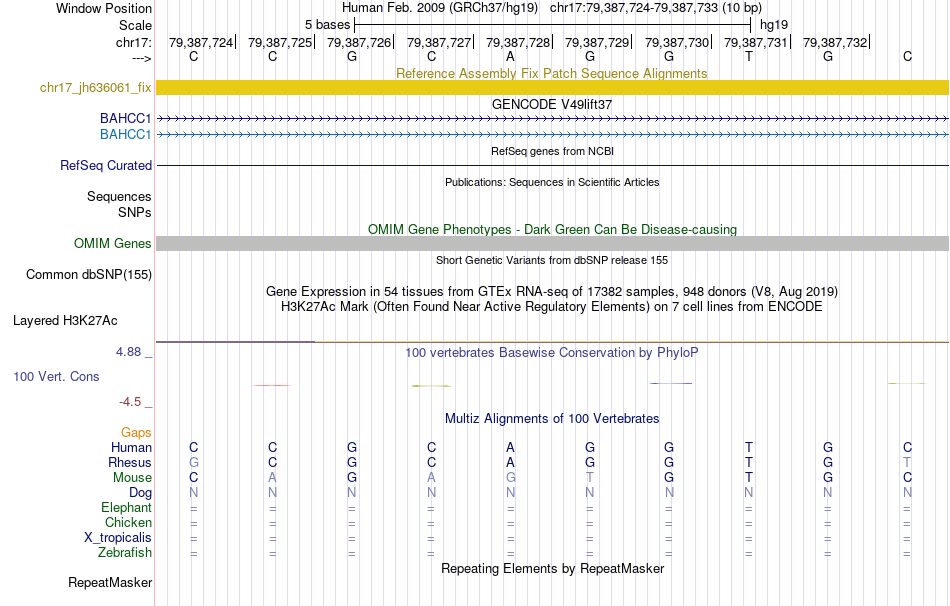The height and width of the screenshot is (606, 950).
Task: Click the 4.88 PhyloP scale value
Action: (x=128, y=352)
